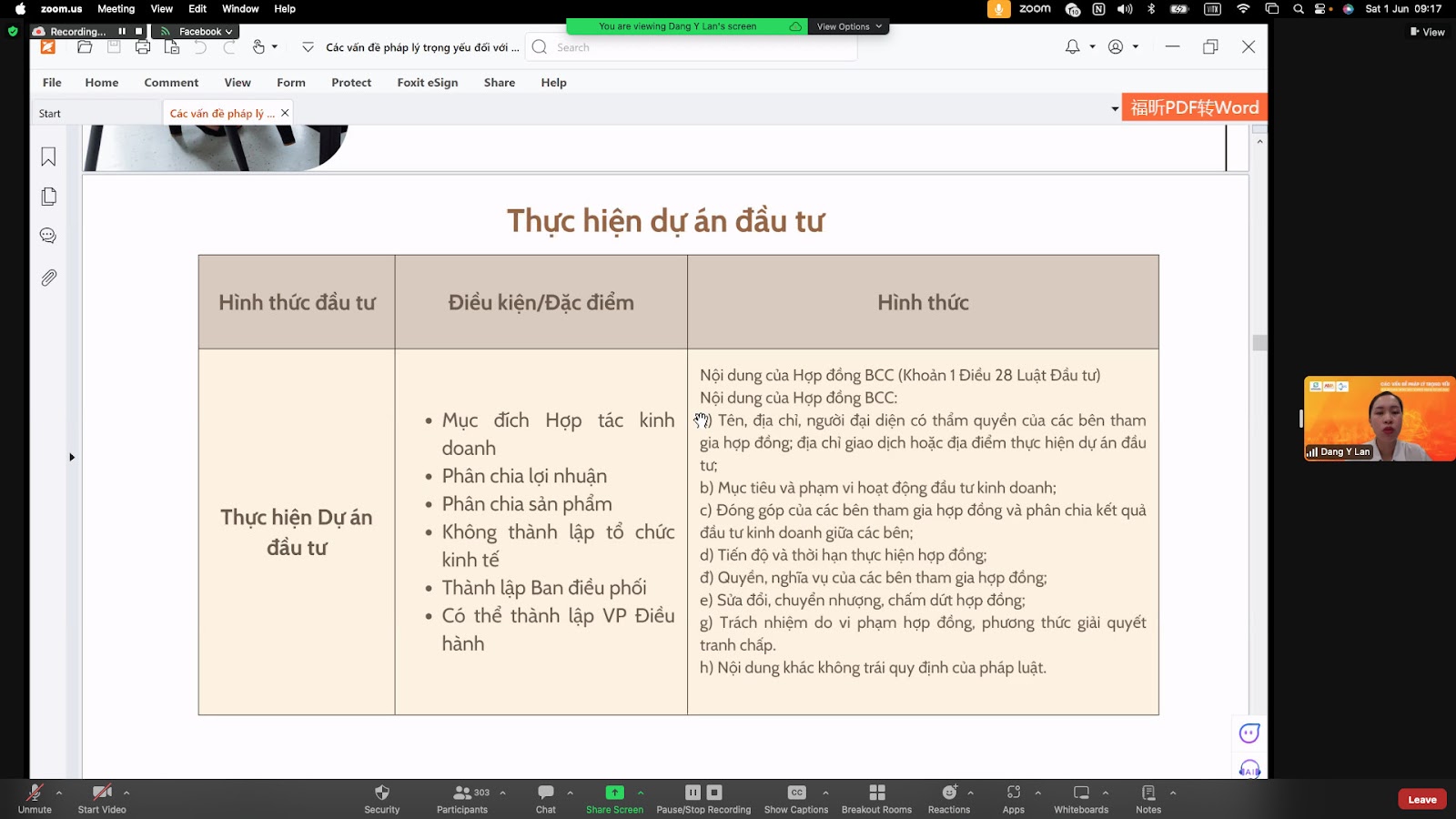Click the red Leave button
This screenshot has height=819, width=1456.
pos(1422,800)
